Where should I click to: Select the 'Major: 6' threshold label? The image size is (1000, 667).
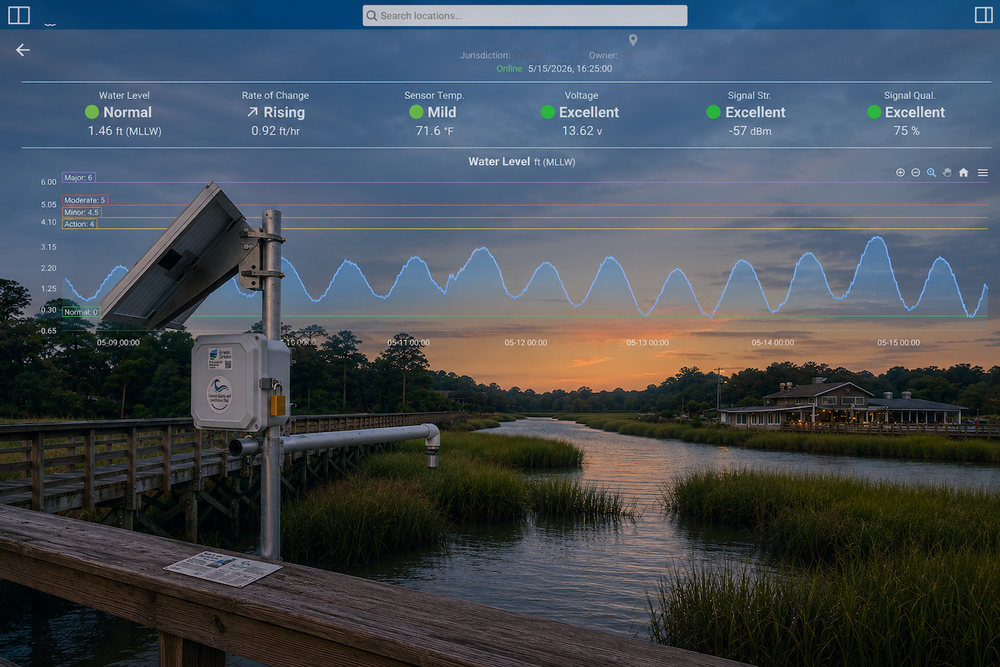[x=78, y=178]
